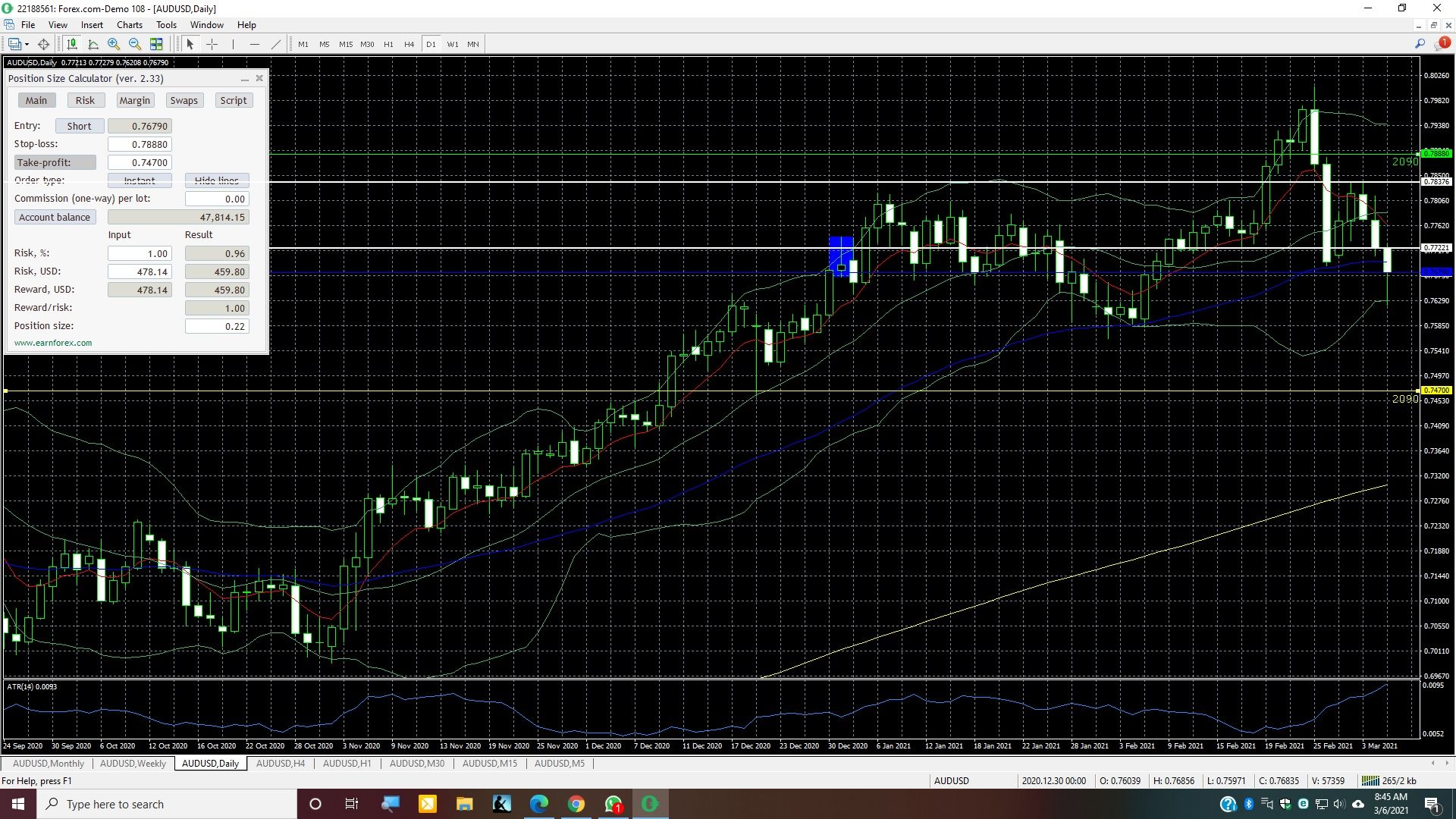Click the Hide lines button

[217, 180]
